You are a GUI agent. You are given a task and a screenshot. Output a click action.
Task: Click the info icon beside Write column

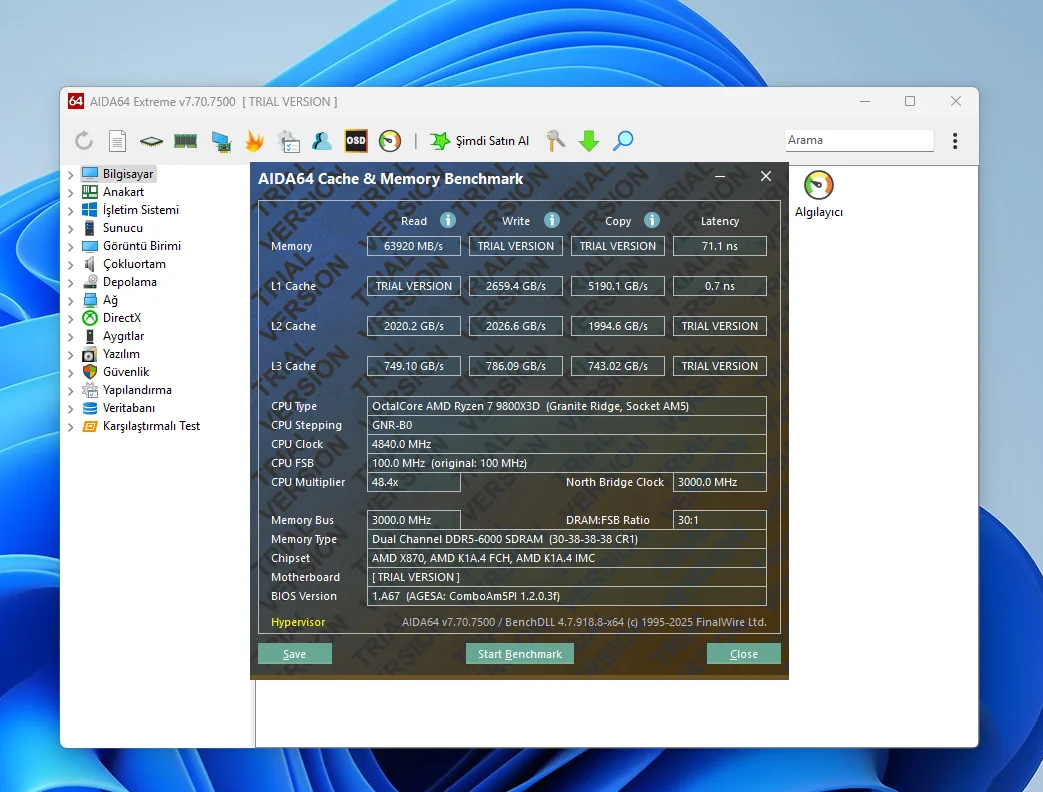pos(551,220)
